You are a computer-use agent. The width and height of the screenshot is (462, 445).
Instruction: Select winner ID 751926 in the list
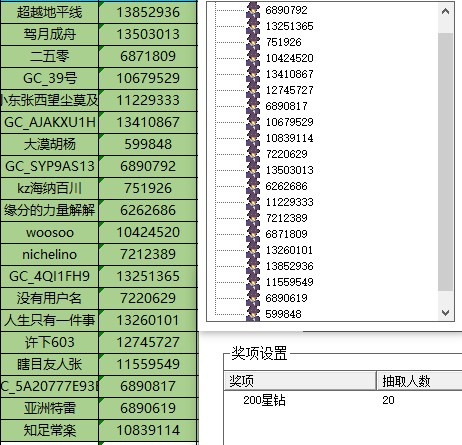point(283,42)
